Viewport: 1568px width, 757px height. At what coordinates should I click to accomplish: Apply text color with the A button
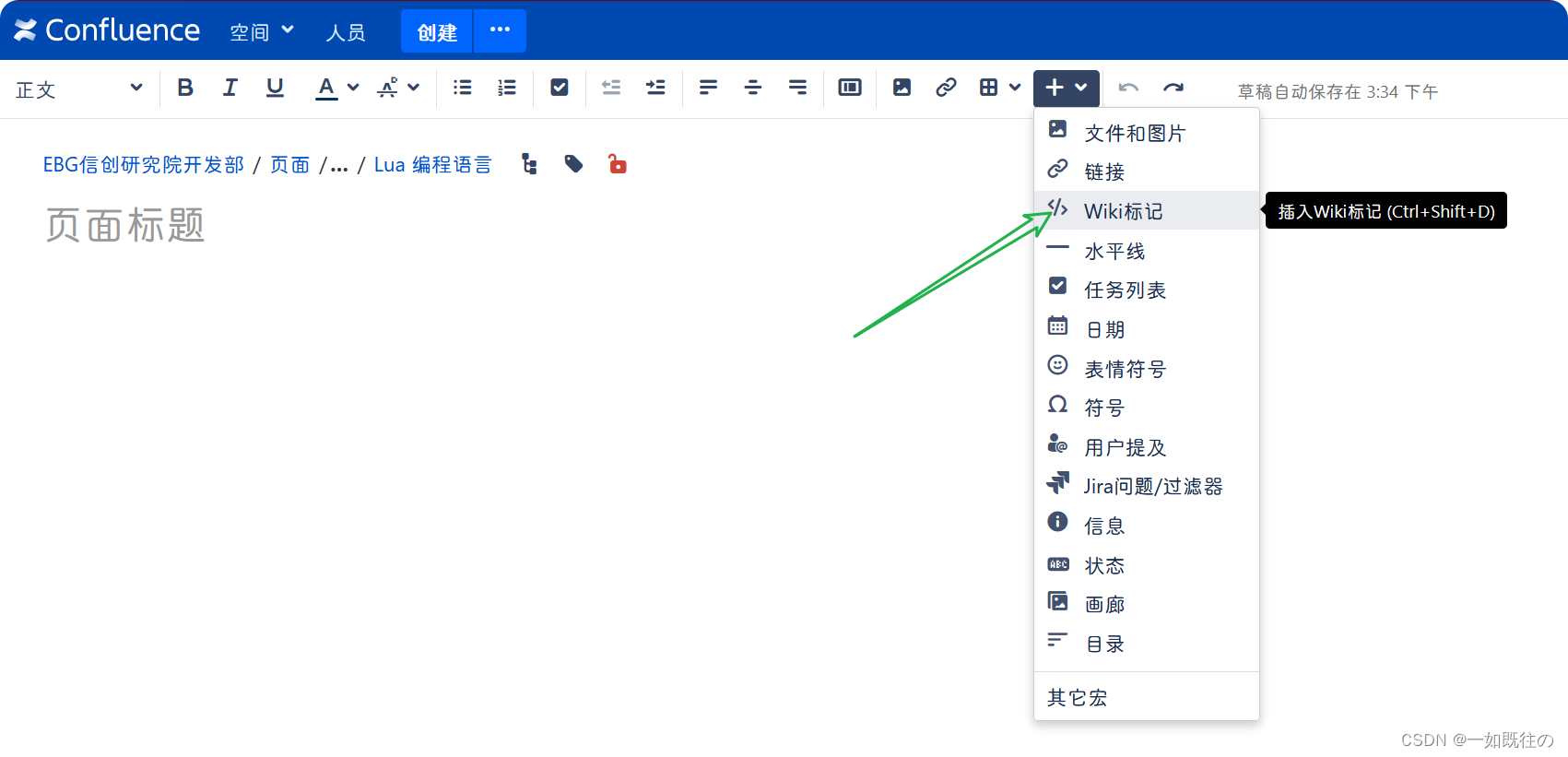click(326, 88)
